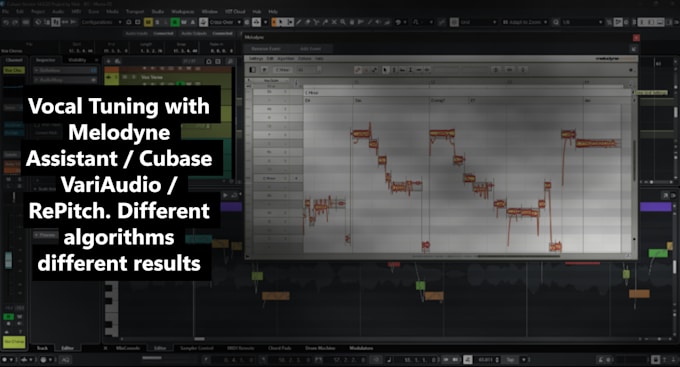Open the Cross-Over automation mode dropdown
The image size is (680, 367).
tap(225, 22)
